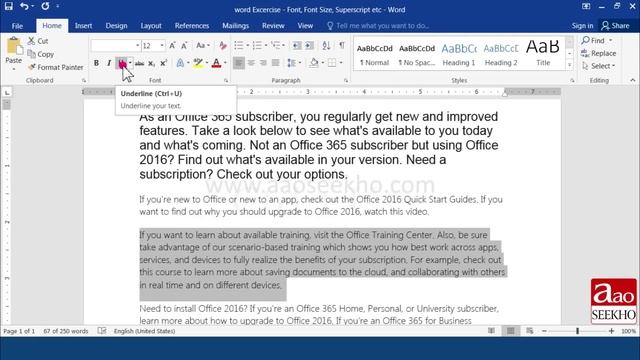Apply the yellow text highlight color

coord(198,63)
